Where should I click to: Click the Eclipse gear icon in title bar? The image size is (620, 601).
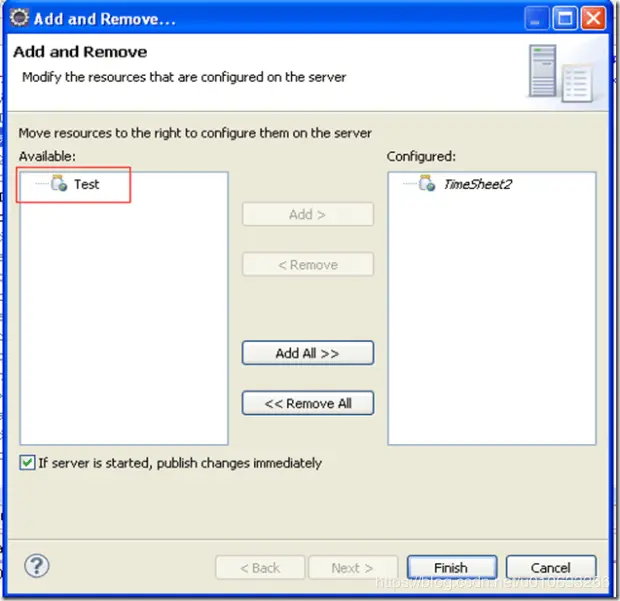coord(19,18)
